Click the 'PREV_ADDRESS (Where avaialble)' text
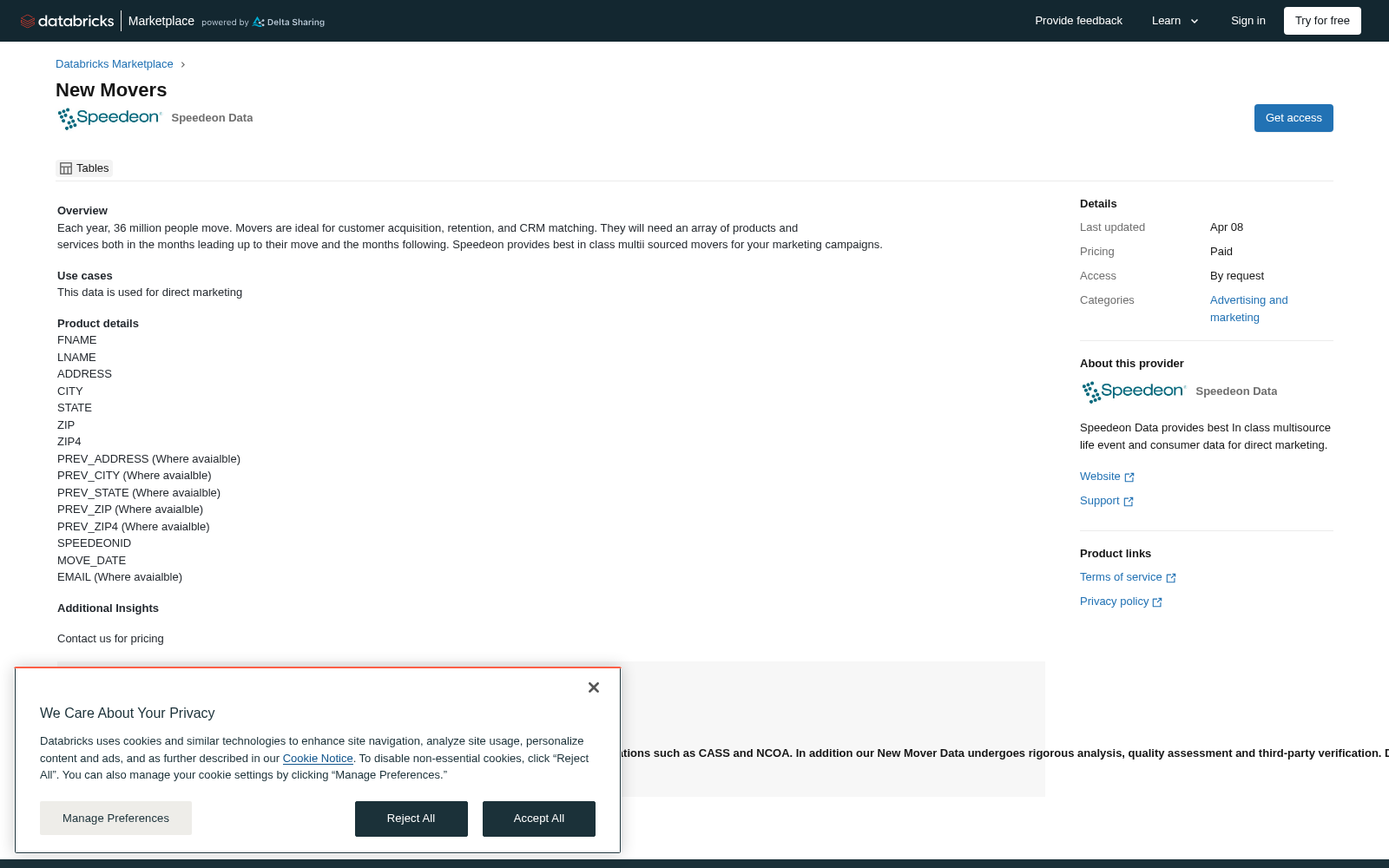The height and width of the screenshot is (868, 1389). click(x=148, y=459)
